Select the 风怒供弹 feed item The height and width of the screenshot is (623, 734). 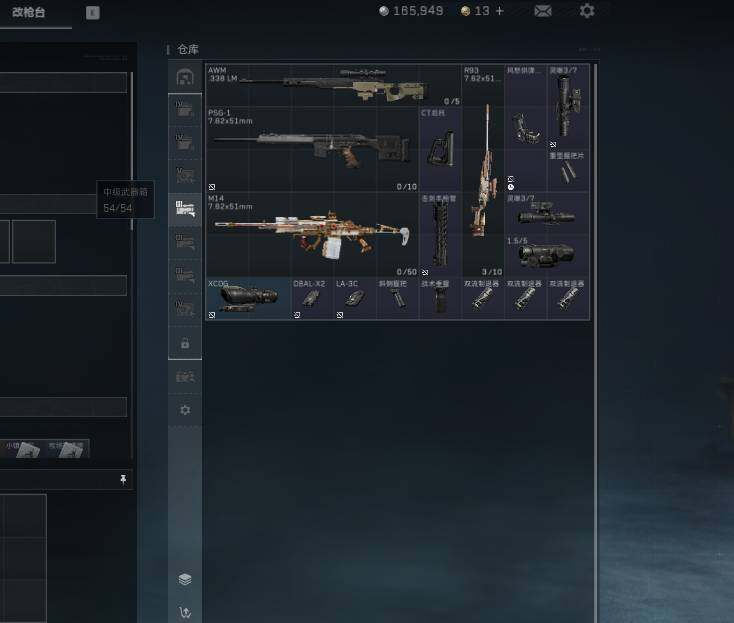(525, 128)
